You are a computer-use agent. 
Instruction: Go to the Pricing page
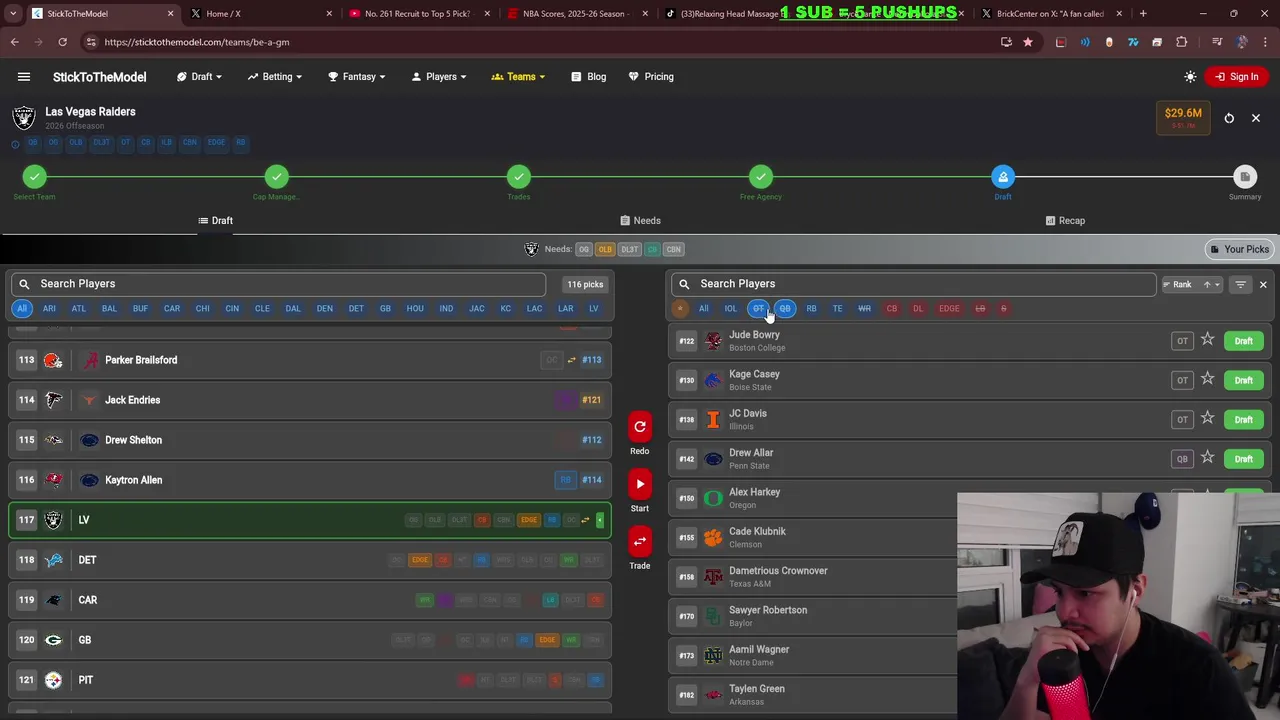pyautogui.click(x=651, y=77)
